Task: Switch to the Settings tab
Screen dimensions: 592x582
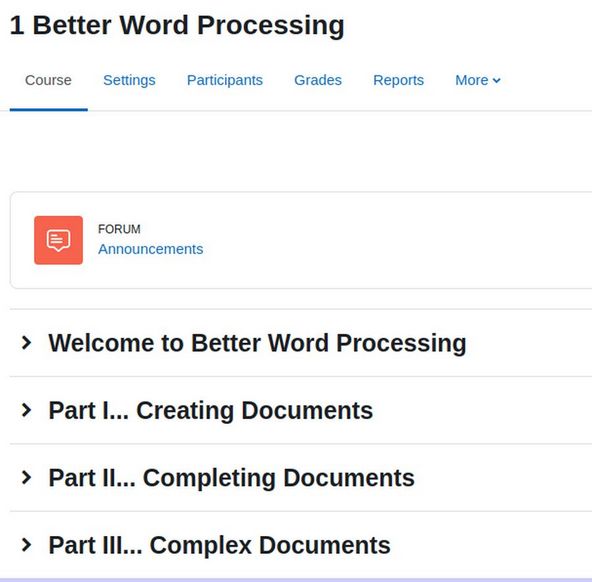Action: tap(129, 80)
